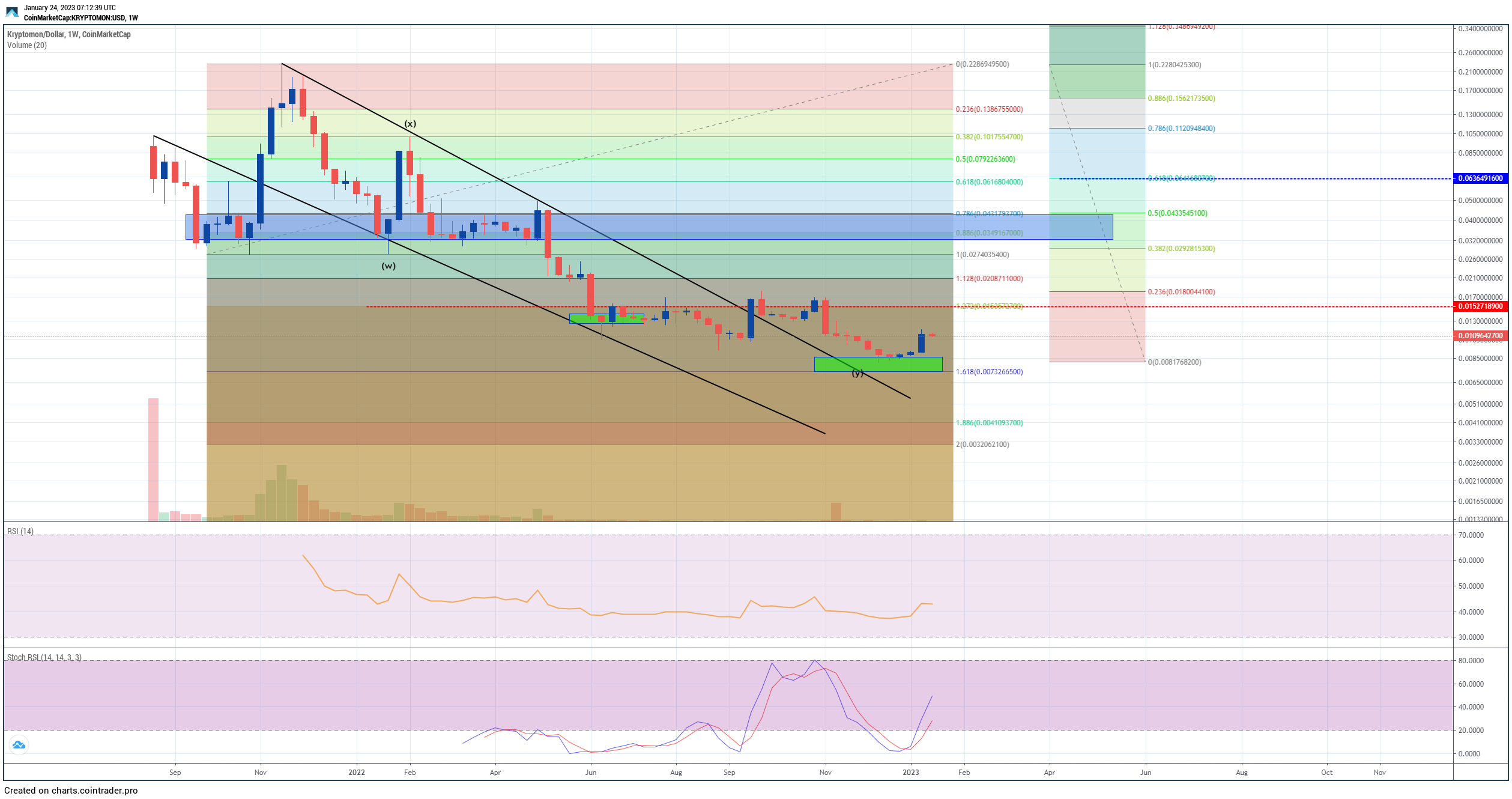
Task: Select the Stoch RSI (14, 14, 3, 3) label
Action: coord(44,657)
